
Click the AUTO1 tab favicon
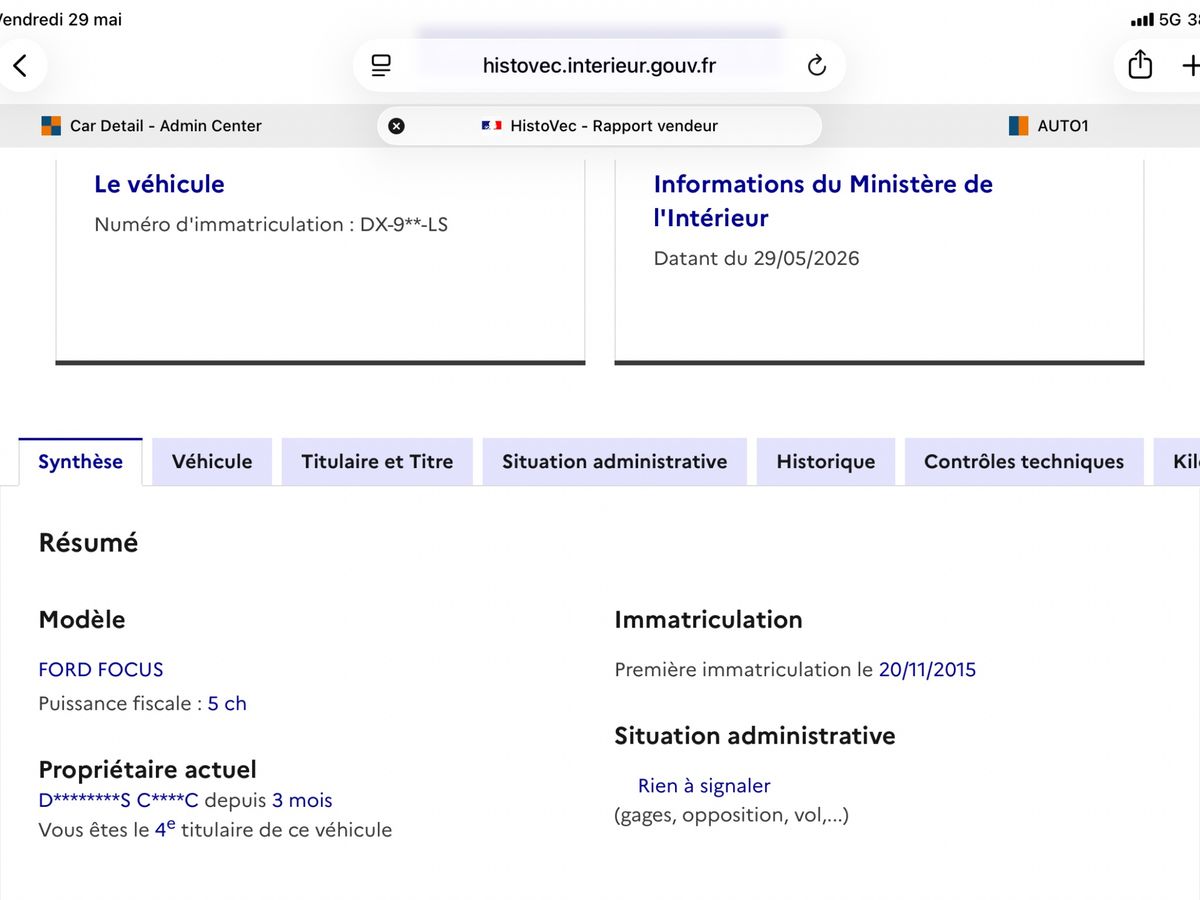[1018, 126]
